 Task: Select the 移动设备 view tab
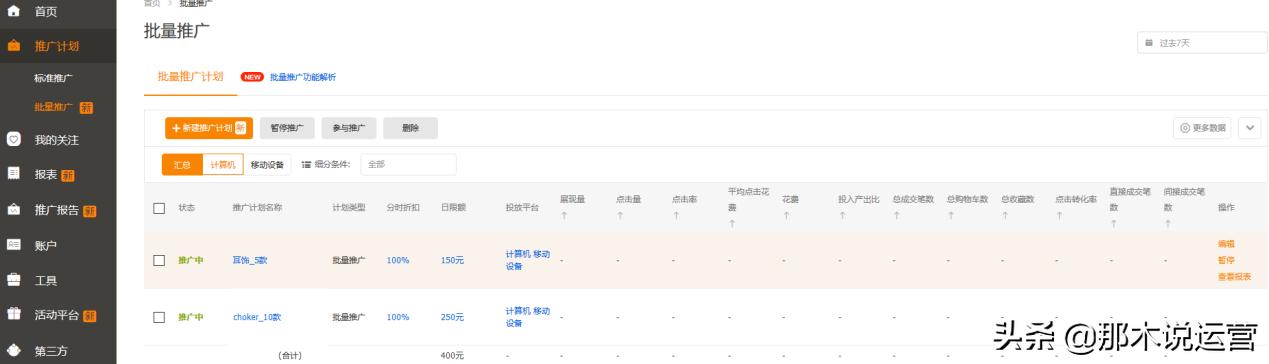(x=267, y=165)
